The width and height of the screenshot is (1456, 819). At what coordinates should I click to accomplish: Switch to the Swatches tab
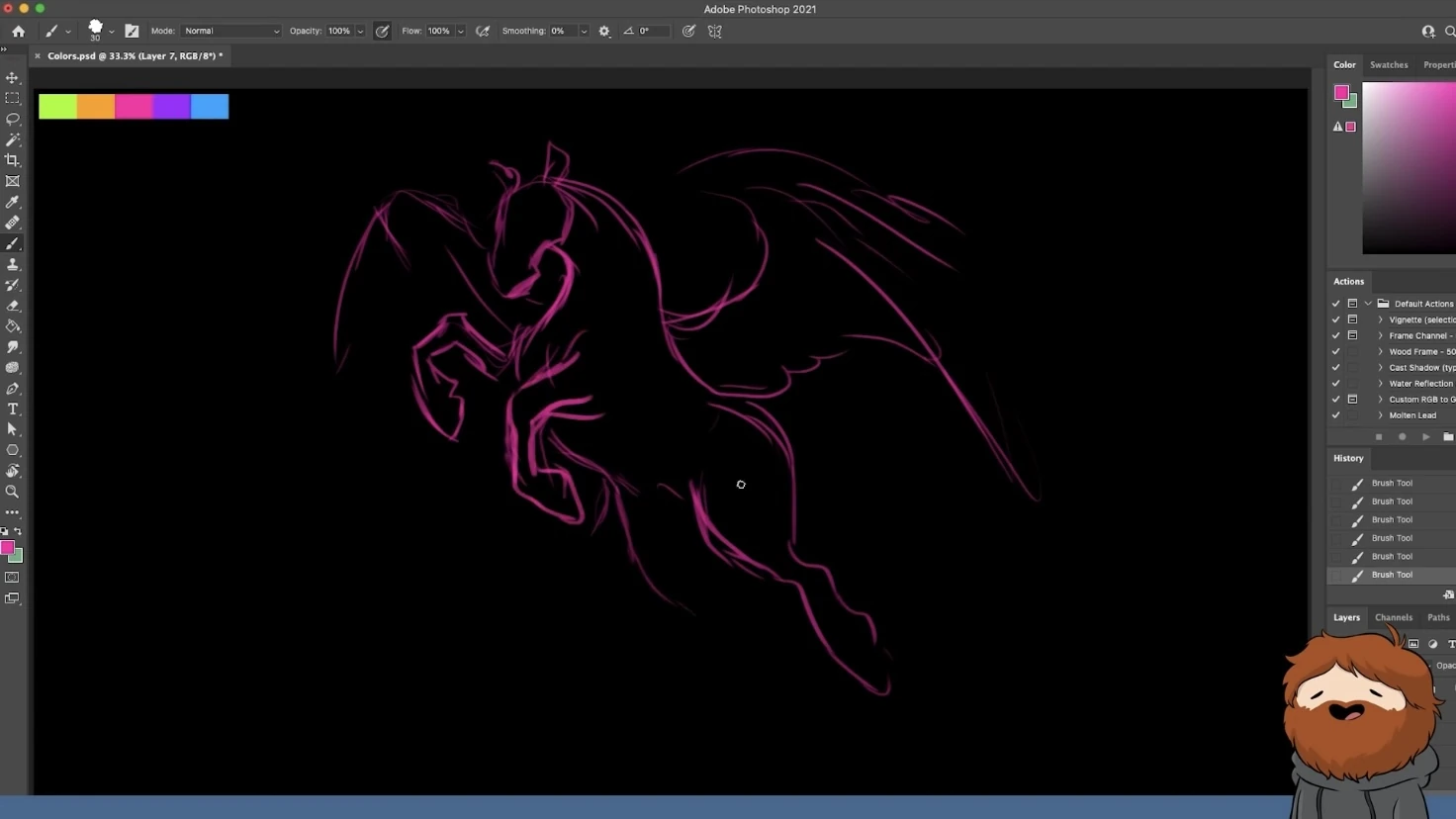pyautogui.click(x=1388, y=65)
